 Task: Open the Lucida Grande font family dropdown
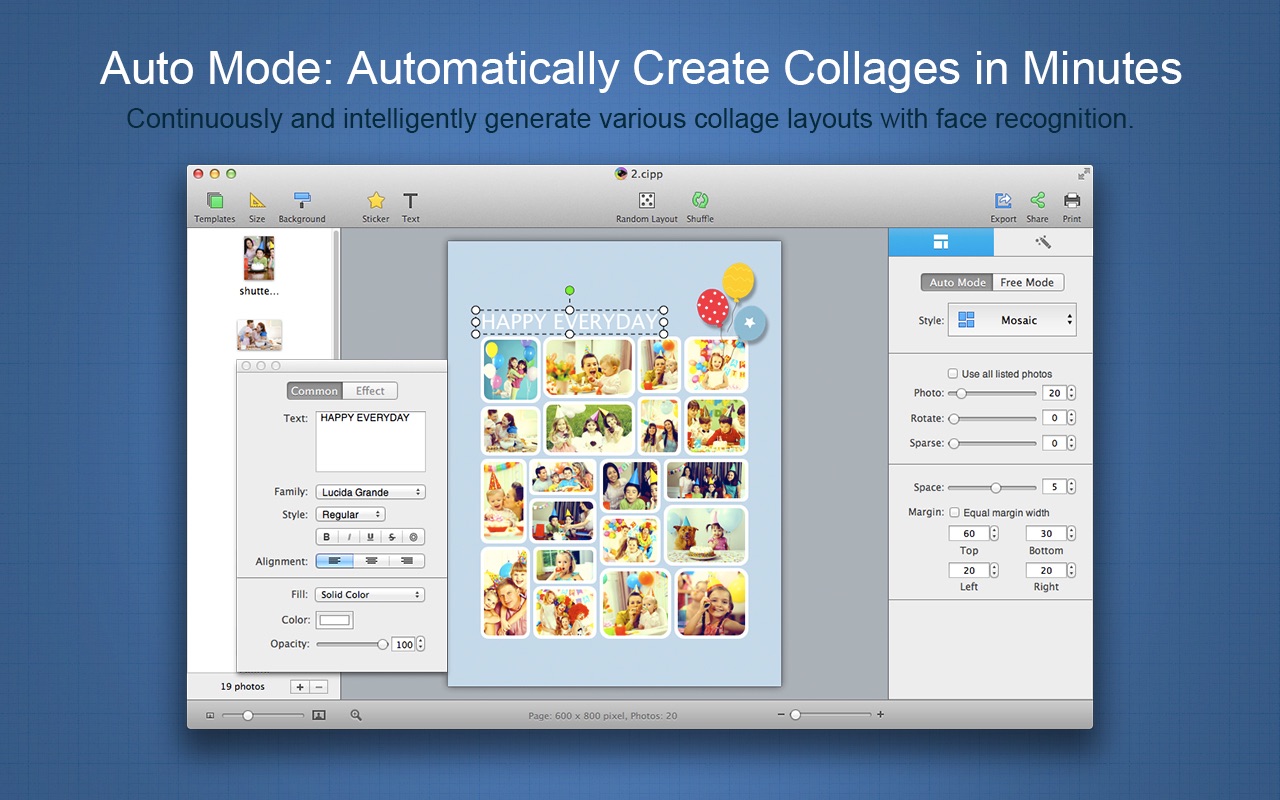coord(370,492)
